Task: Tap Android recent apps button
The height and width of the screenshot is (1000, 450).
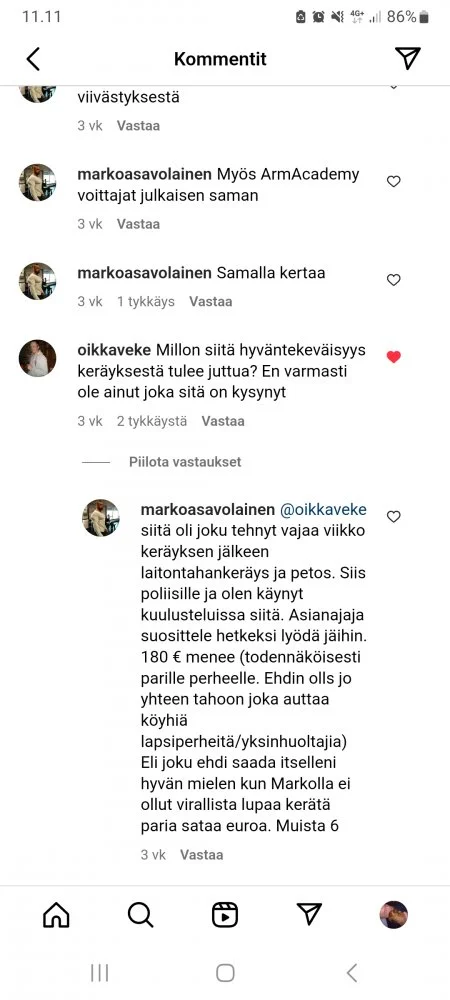Action: click(99, 973)
